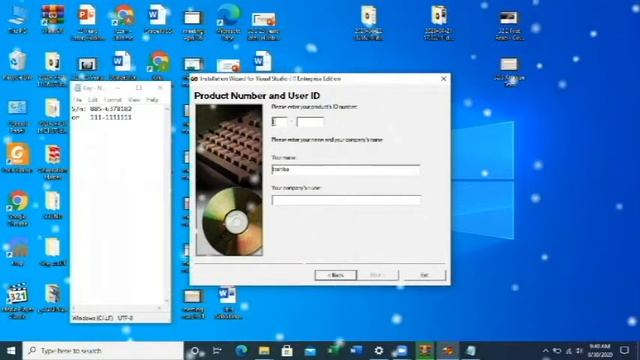640x360 pixels.
Task: Click the Your name text field
Action: (x=346, y=169)
